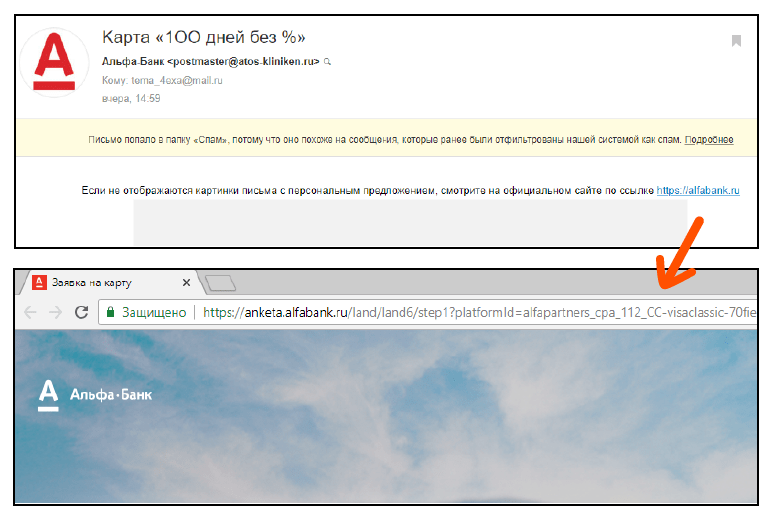The width and height of the screenshot is (772, 522).
Task: Click the sender name Альфа-Банк
Action: [x=133, y=62]
